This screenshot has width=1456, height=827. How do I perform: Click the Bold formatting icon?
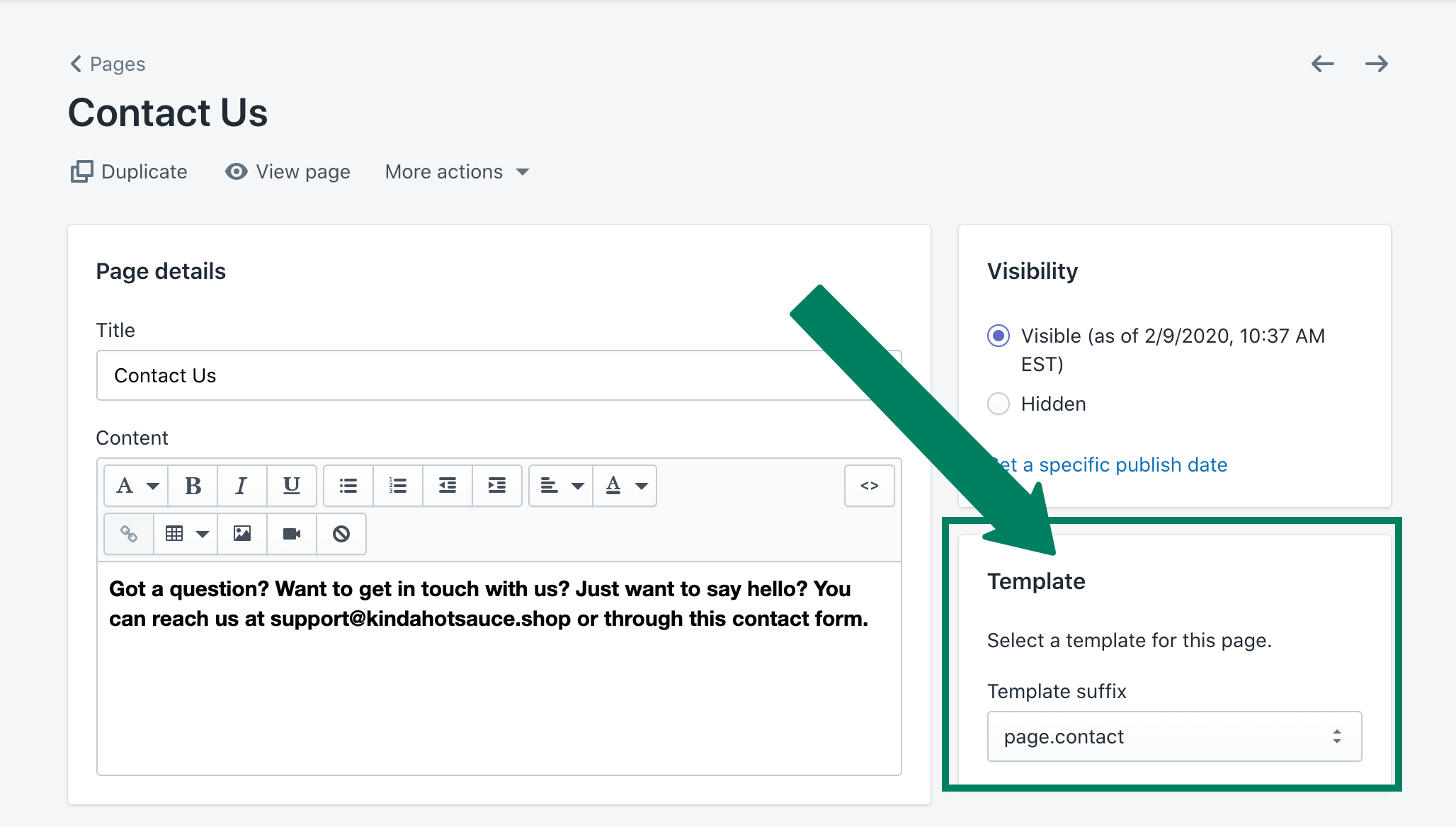tap(192, 486)
